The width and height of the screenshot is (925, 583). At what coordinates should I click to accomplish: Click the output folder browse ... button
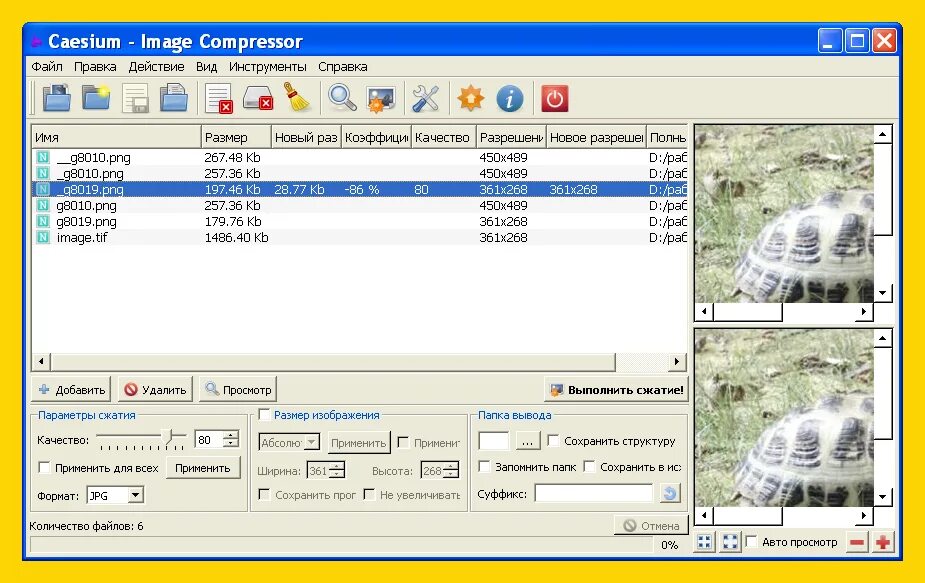point(527,441)
